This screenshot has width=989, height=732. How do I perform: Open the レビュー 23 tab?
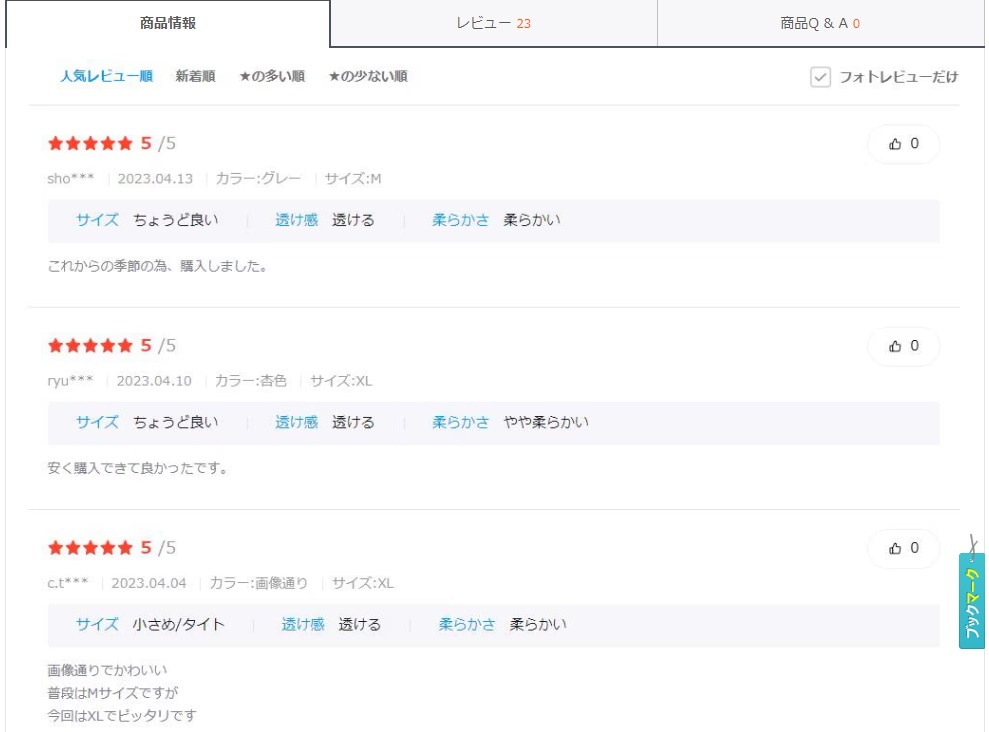[493, 23]
